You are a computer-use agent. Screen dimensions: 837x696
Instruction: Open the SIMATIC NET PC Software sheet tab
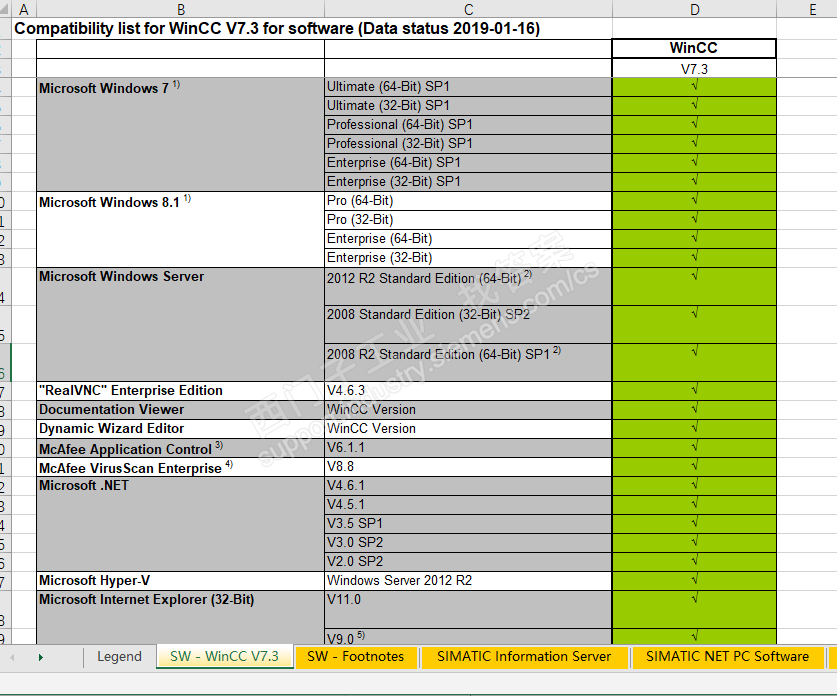pos(727,657)
